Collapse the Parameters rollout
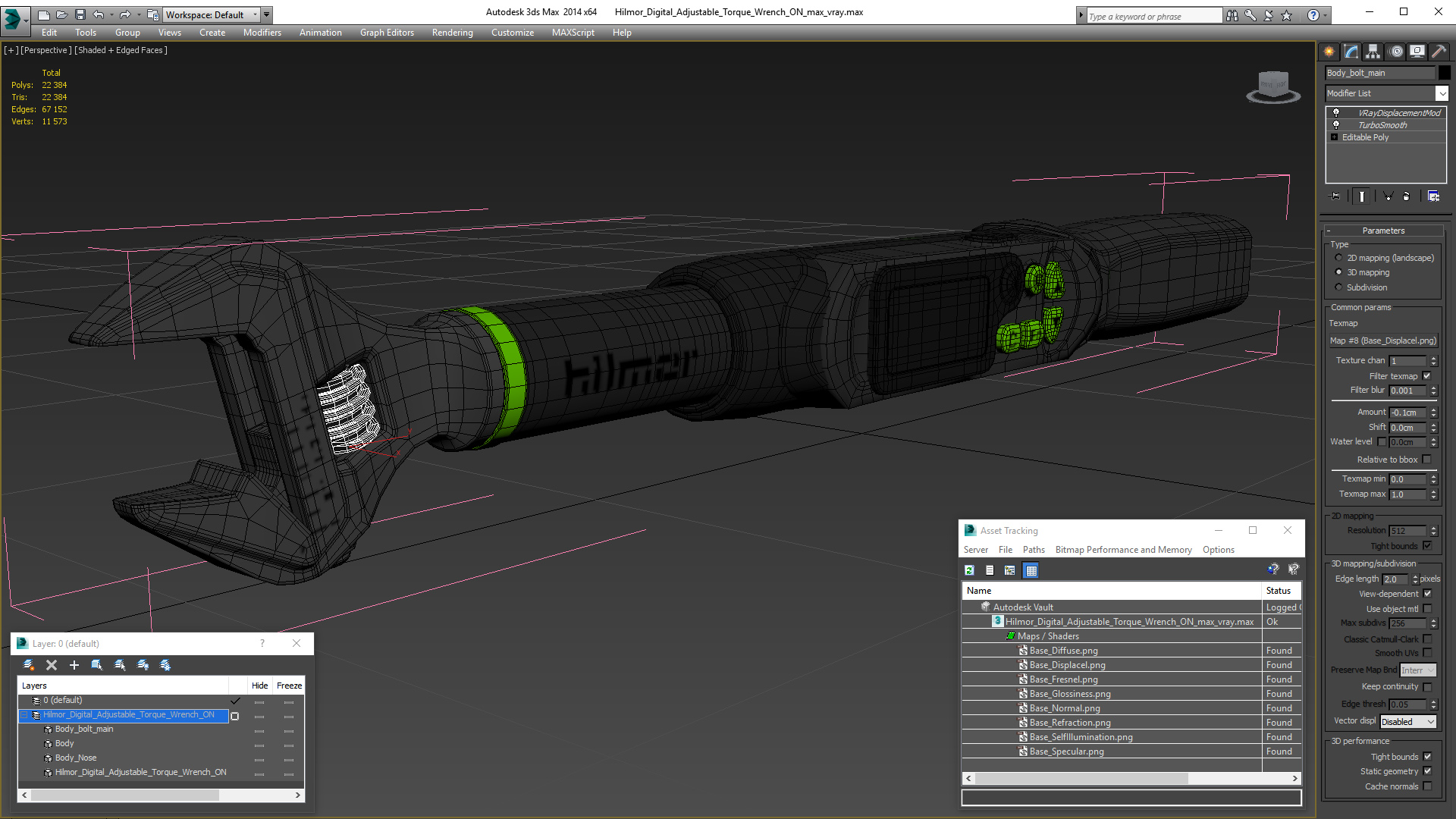 coord(1383,231)
